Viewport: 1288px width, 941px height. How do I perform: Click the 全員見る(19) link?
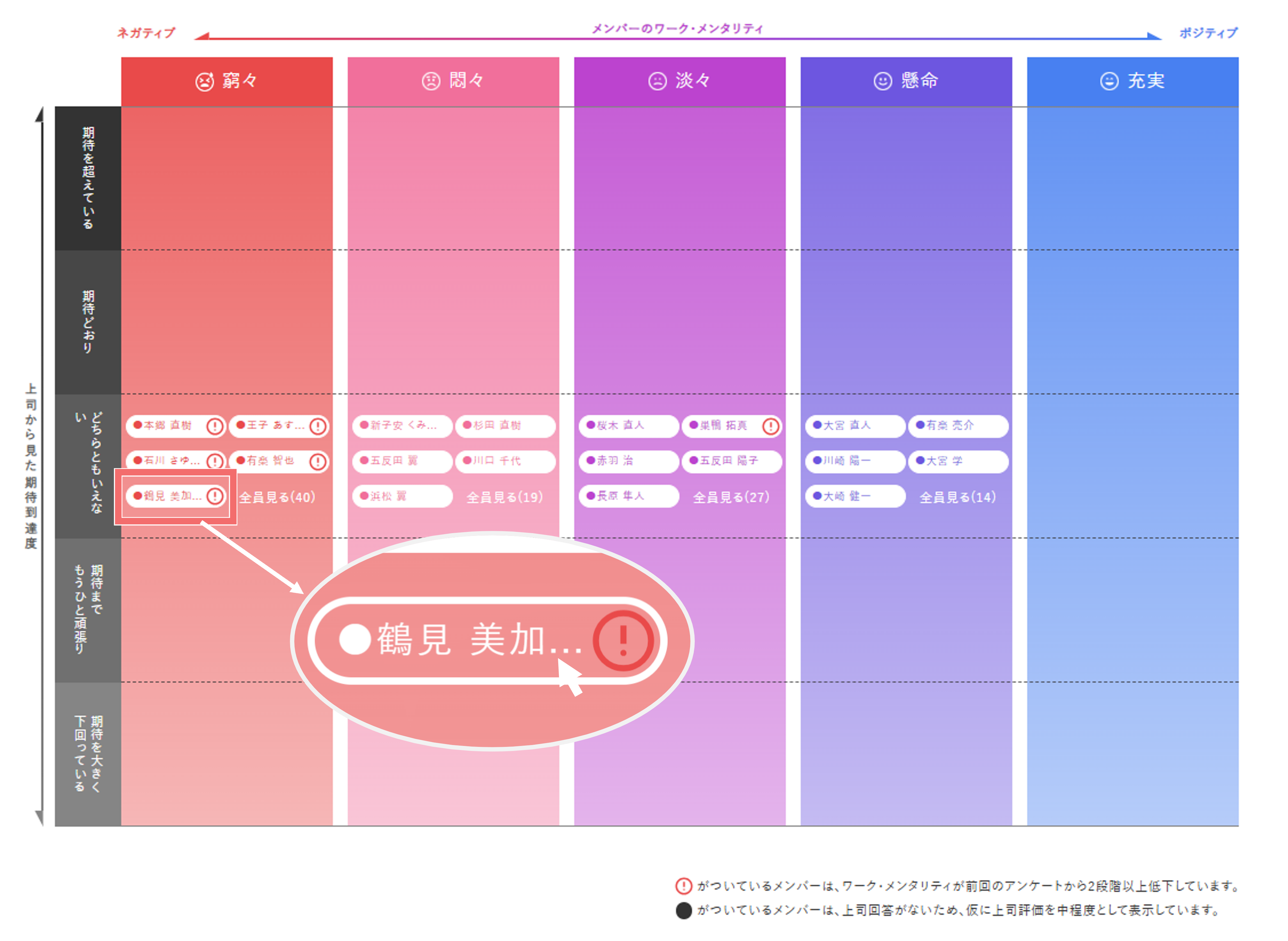(504, 497)
